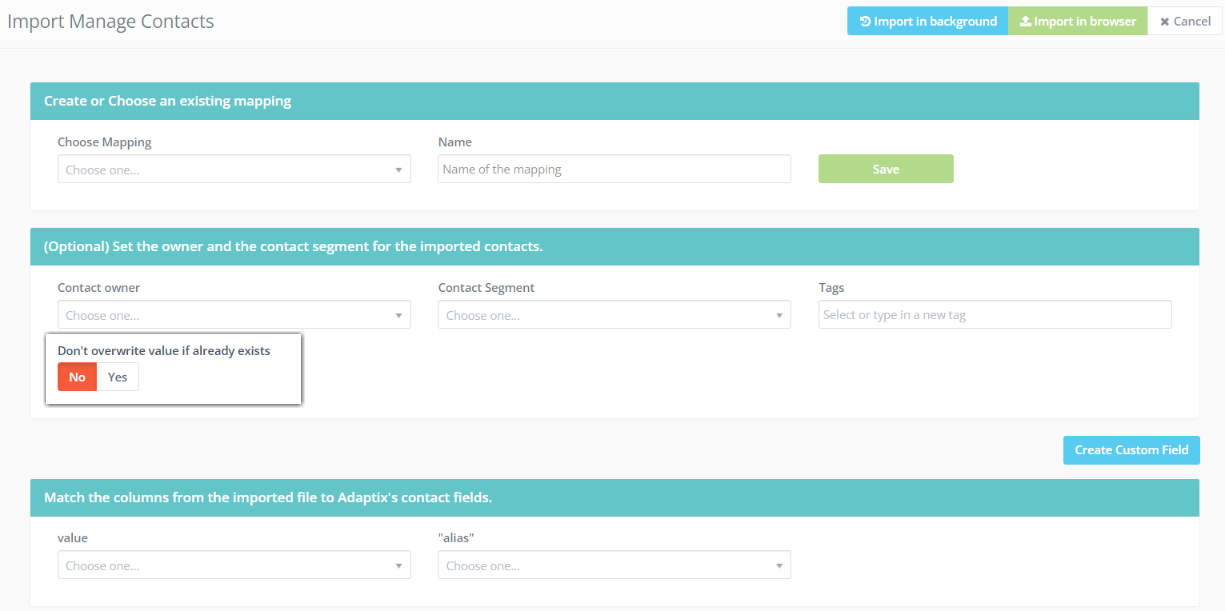Open the value column mapping dropdown

[x=234, y=566]
